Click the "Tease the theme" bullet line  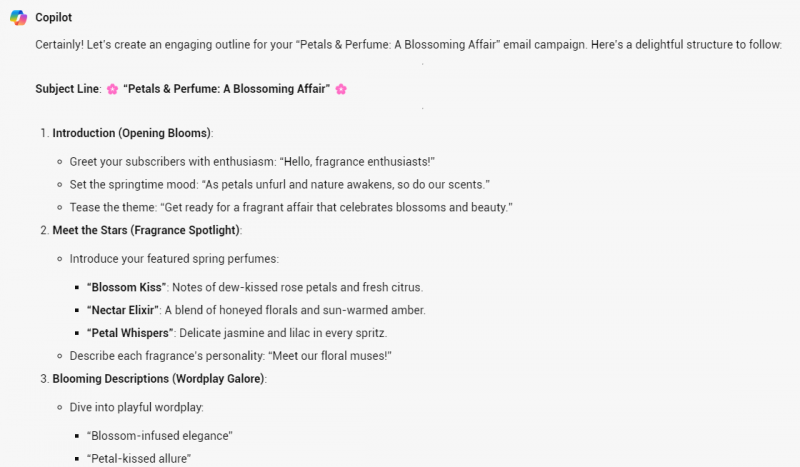pos(291,207)
